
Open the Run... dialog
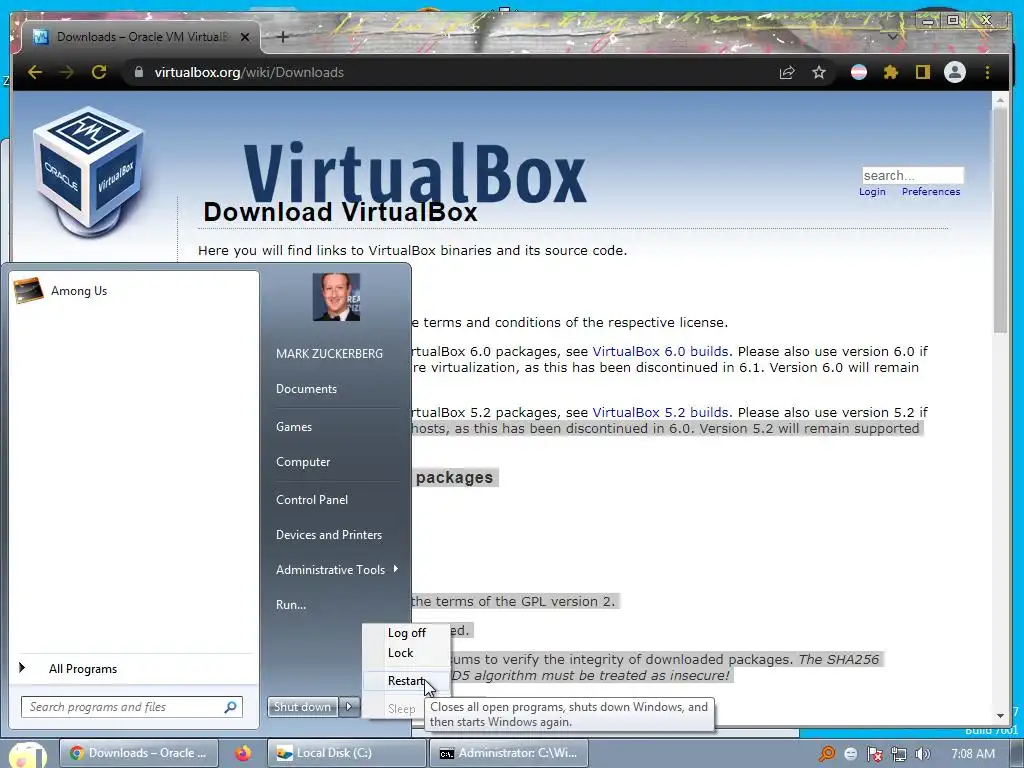pos(291,605)
